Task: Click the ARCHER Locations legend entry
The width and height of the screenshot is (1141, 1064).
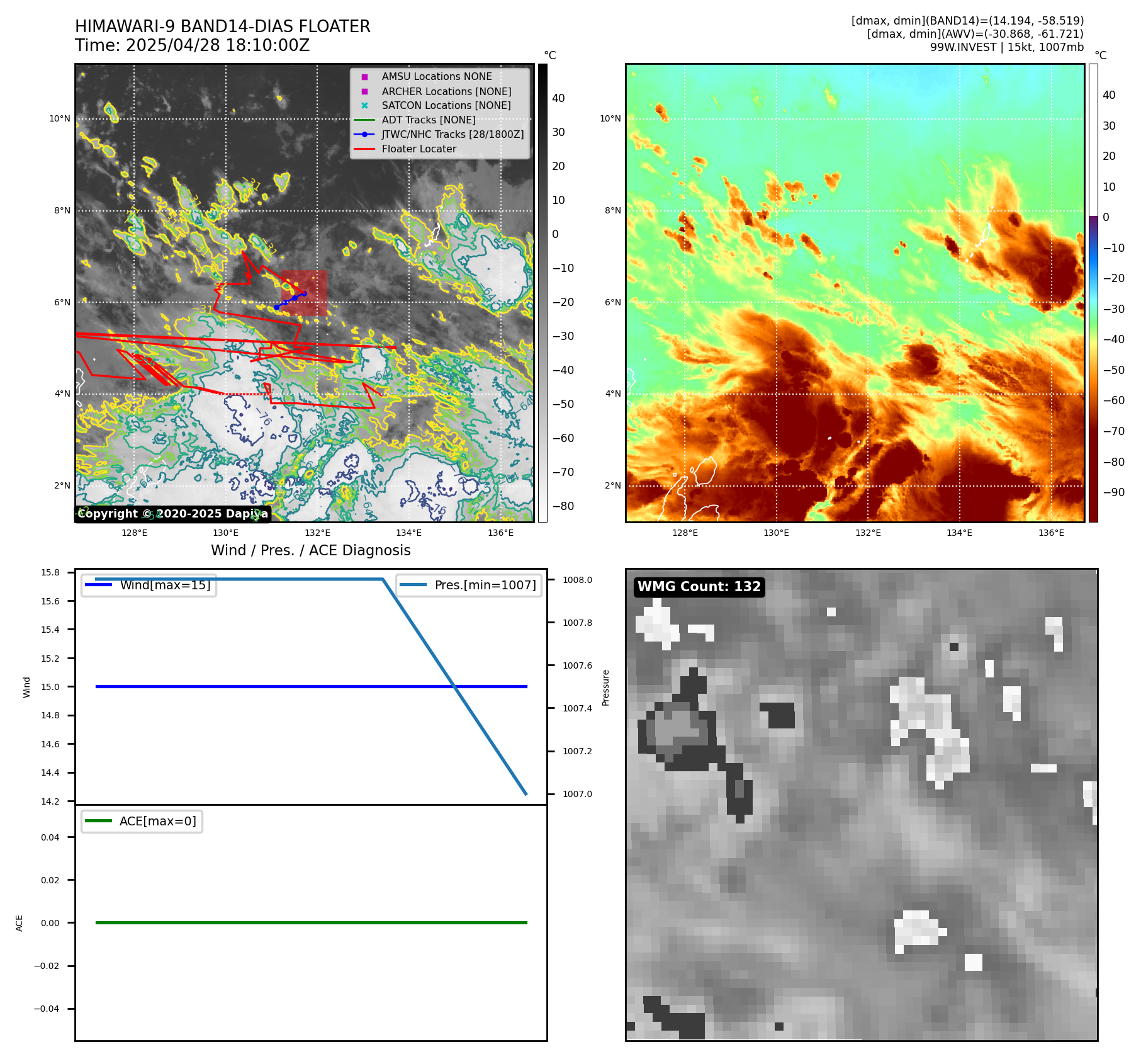Action: 446,91
